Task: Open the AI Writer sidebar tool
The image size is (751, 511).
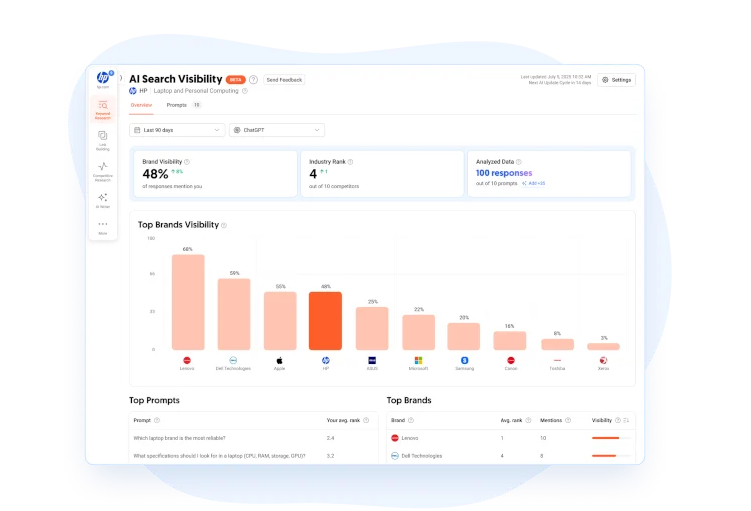Action: 102,201
